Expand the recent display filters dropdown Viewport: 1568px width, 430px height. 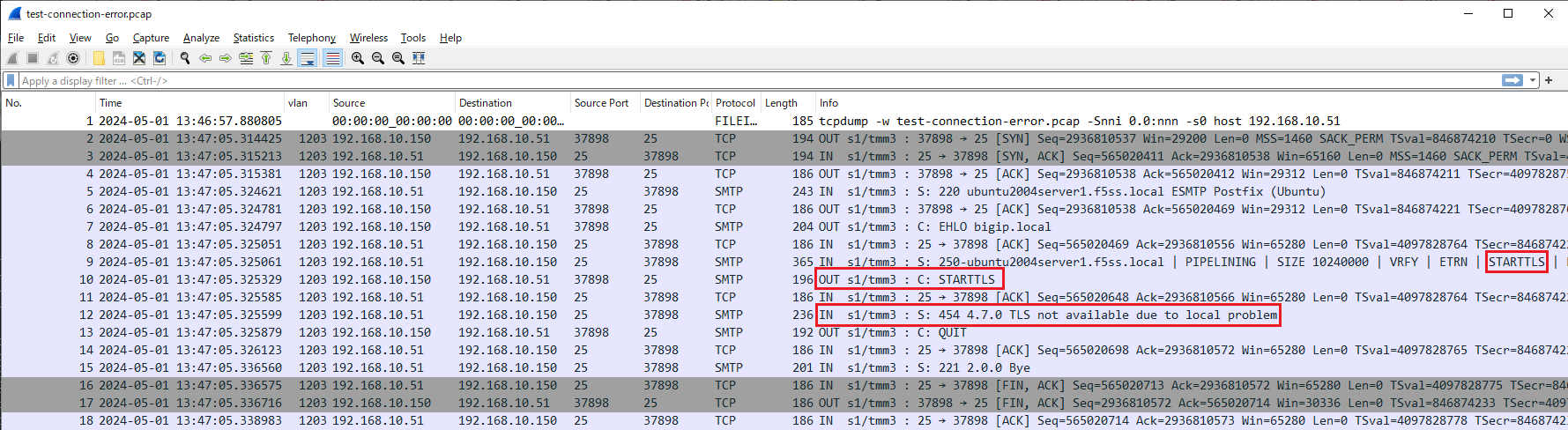(1533, 80)
